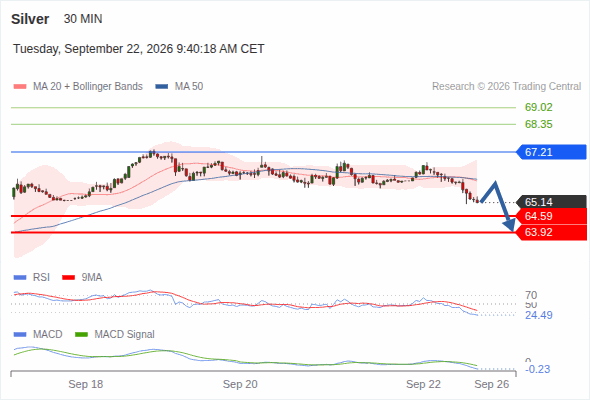Click the 69.02 resistance level label
590x400 pixels.
[x=538, y=108]
